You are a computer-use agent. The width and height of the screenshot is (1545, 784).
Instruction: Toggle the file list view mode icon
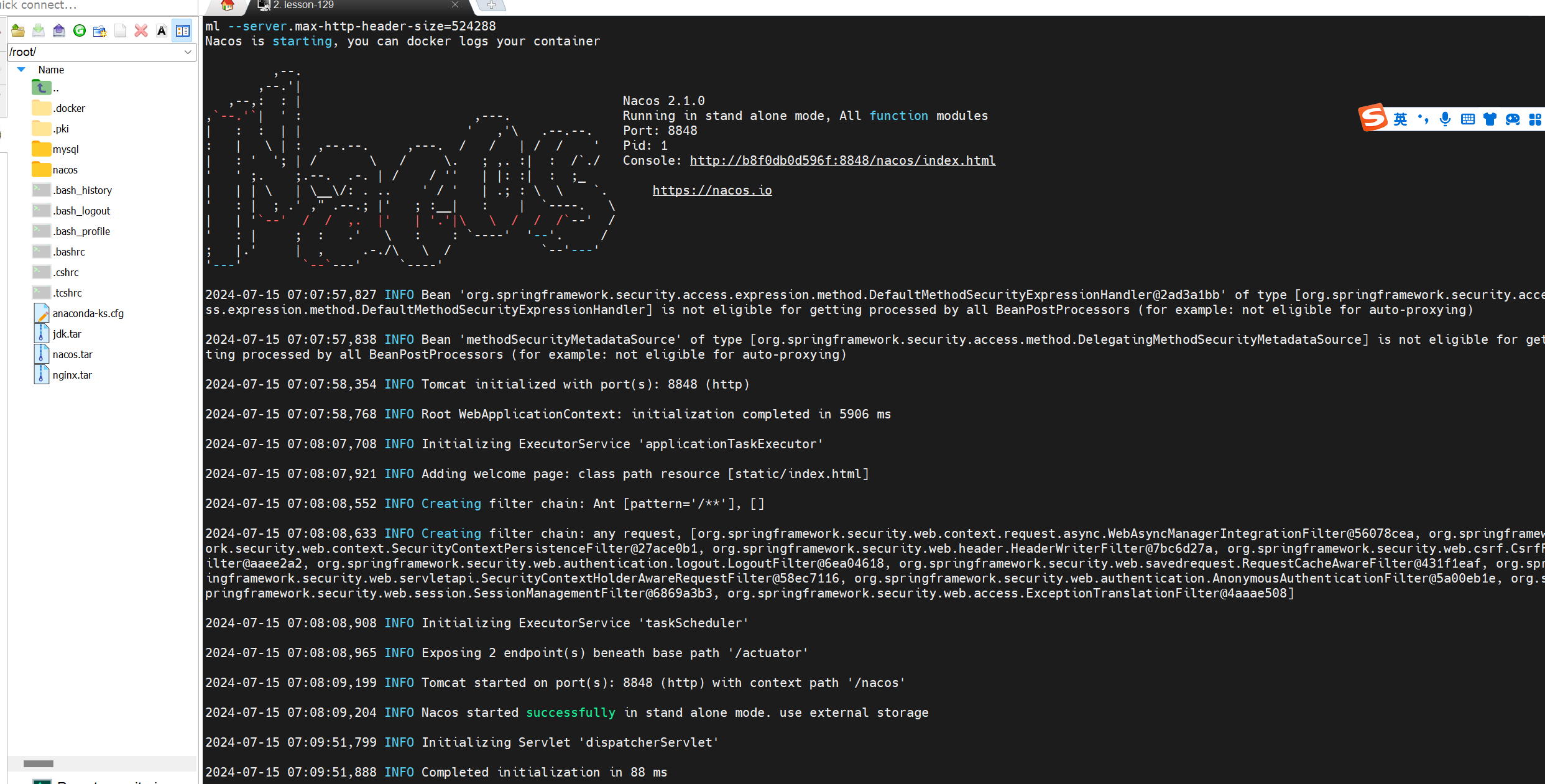click(183, 30)
